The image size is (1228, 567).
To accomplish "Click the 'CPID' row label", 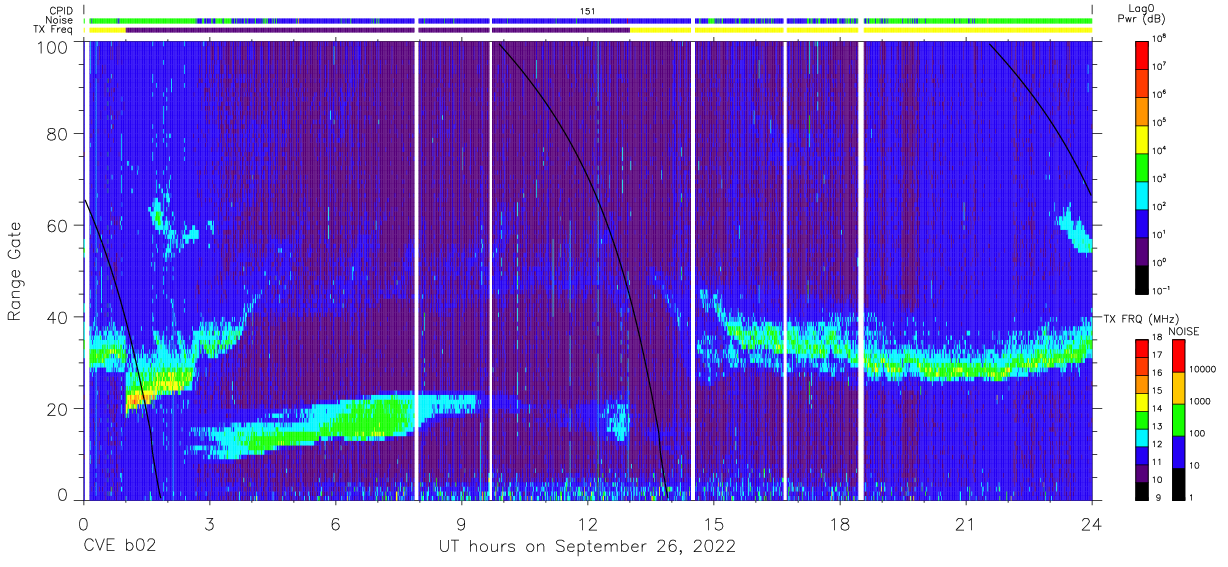I will 62,10.
